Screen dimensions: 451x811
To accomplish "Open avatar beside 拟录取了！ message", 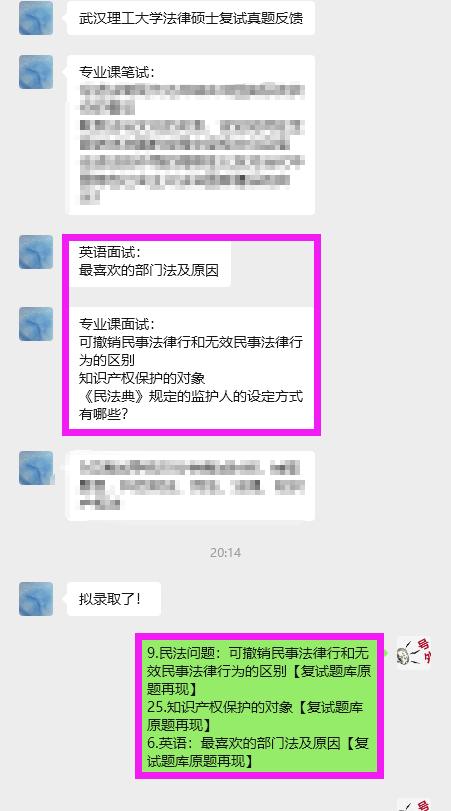I will tap(36, 599).
